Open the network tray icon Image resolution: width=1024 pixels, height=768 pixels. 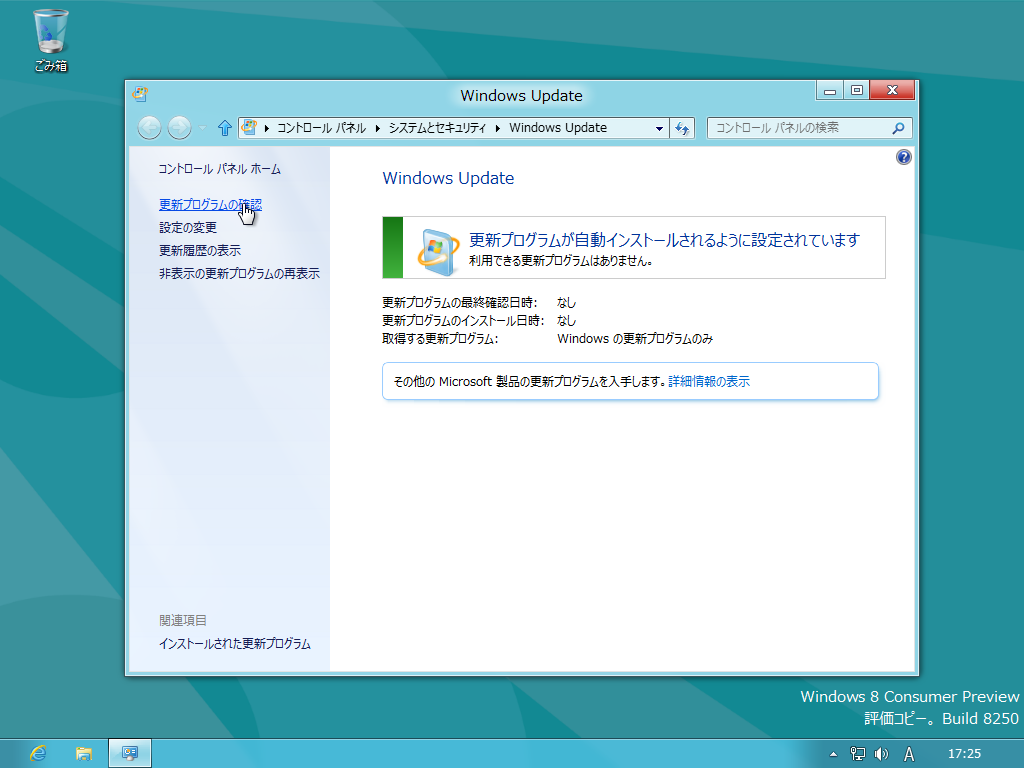[857, 754]
